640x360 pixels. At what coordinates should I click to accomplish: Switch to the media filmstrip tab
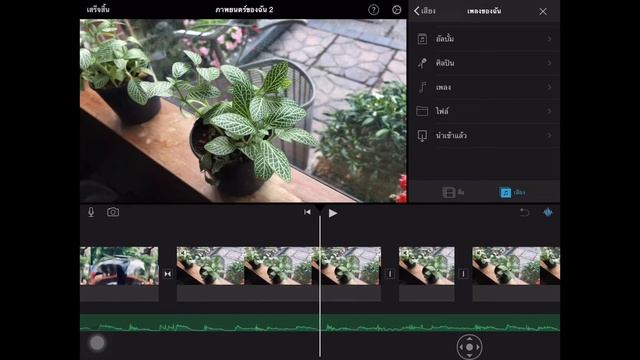(453, 192)
